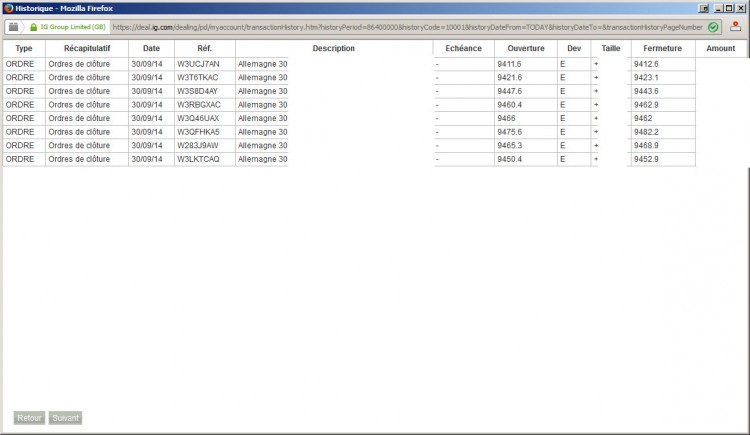Click closing price 9482.2 cell
Screen dimensions: 750x435
tap(662, 132)
